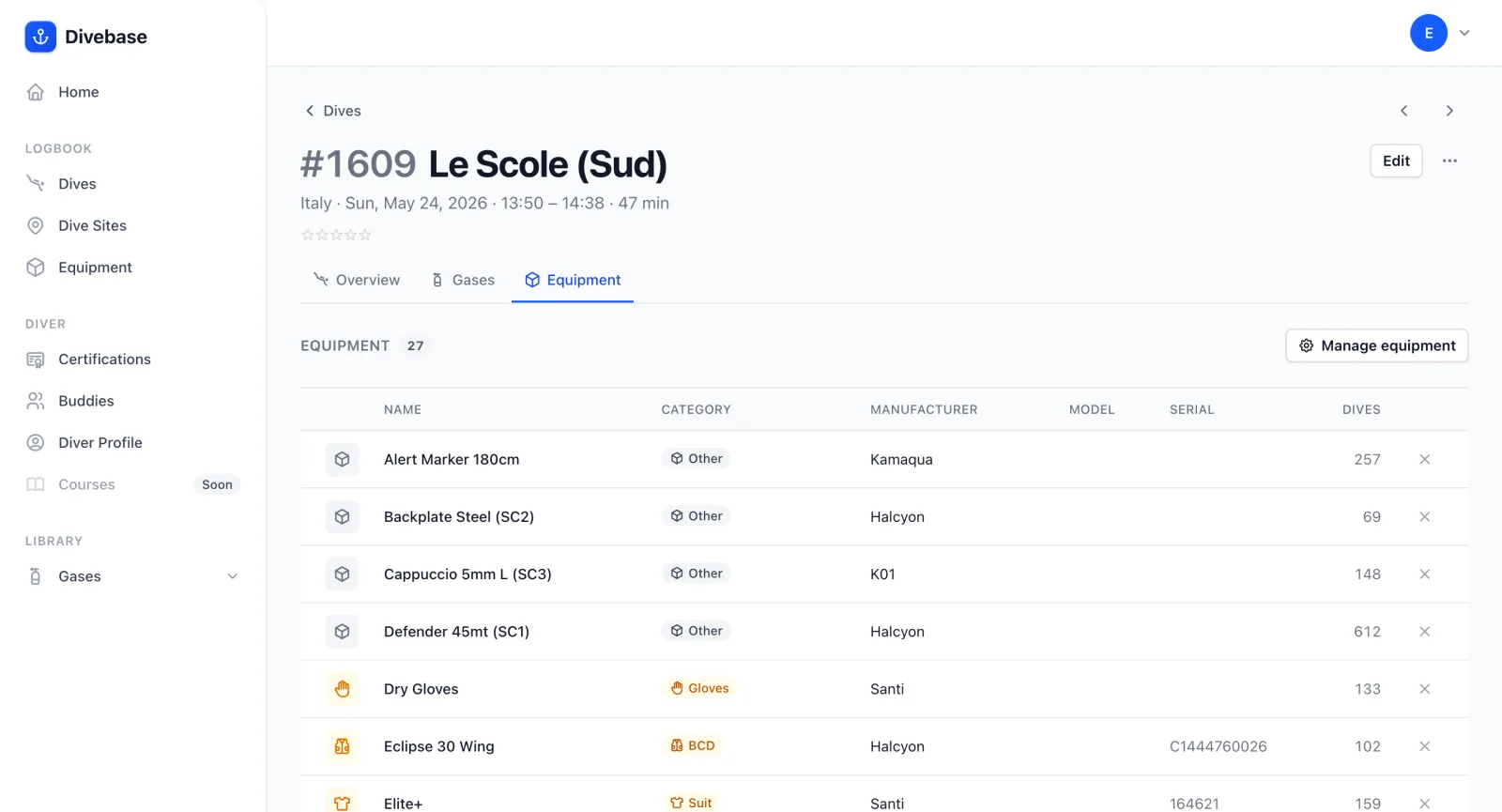Go to next dive arrow
Screen dimensions: 1502x812
(1449, 111)
